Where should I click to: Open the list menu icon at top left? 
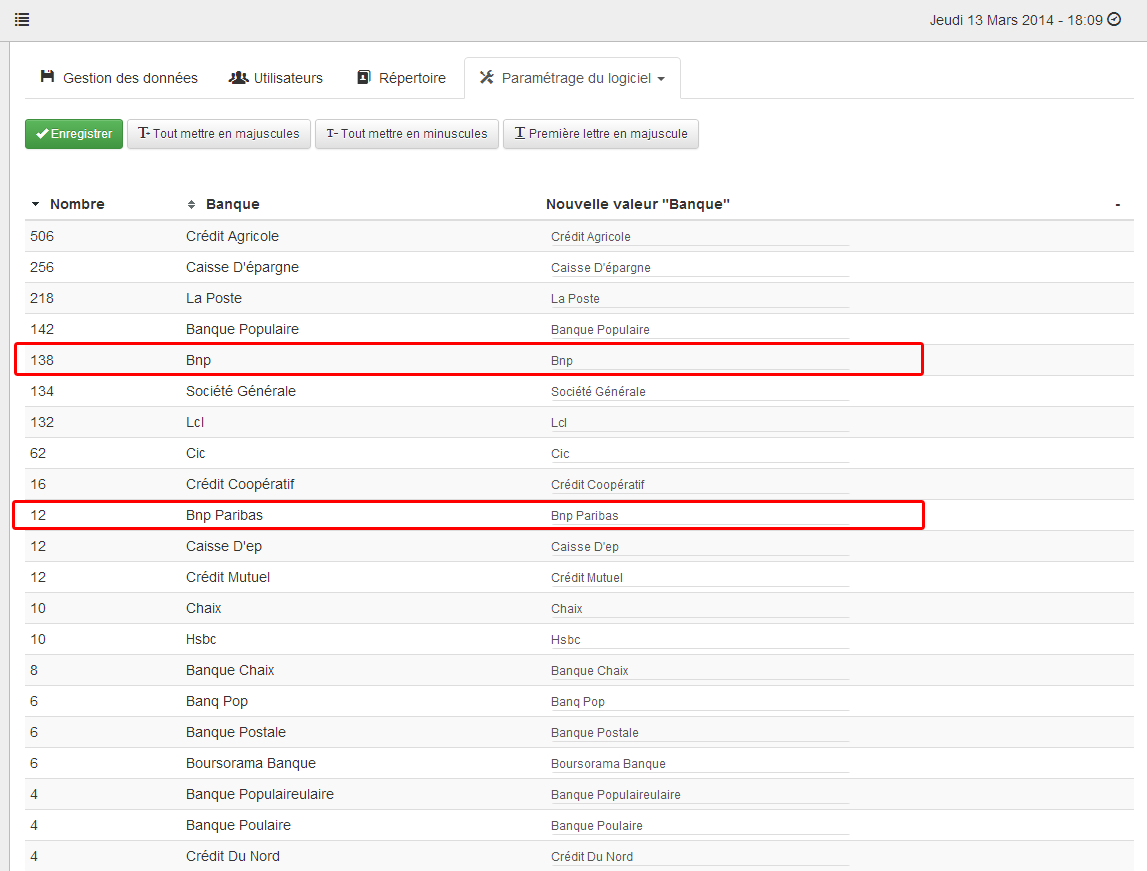click(22, 20)
